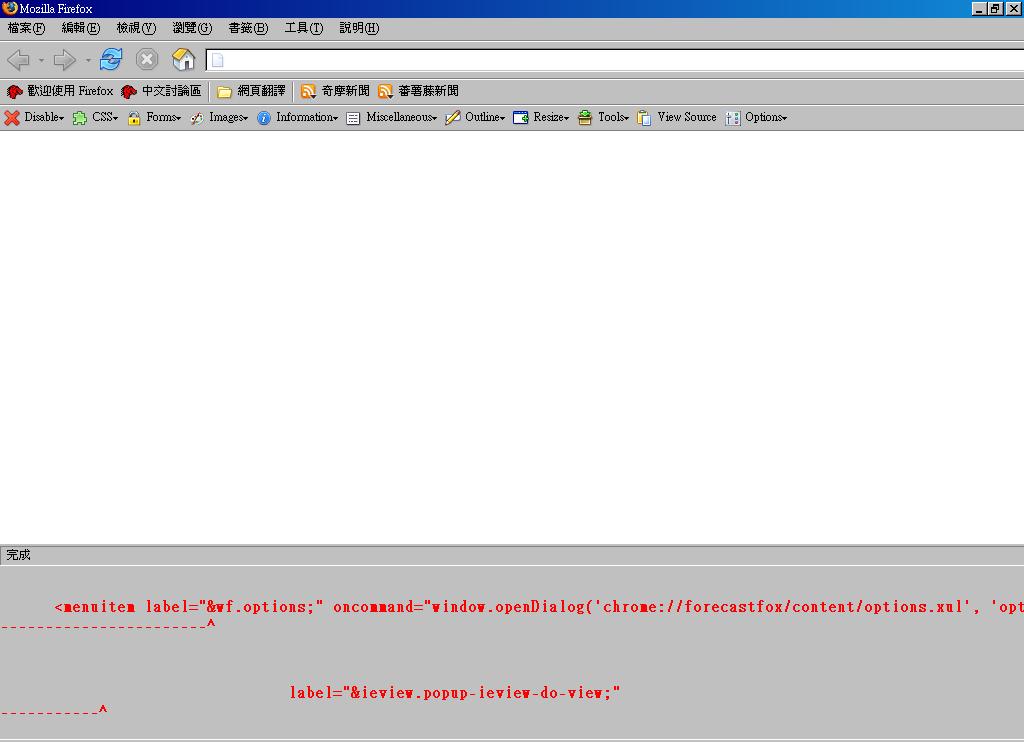Expand the Forms dropdown
The height and width of the screenshot is (742, 1024).
178,118
